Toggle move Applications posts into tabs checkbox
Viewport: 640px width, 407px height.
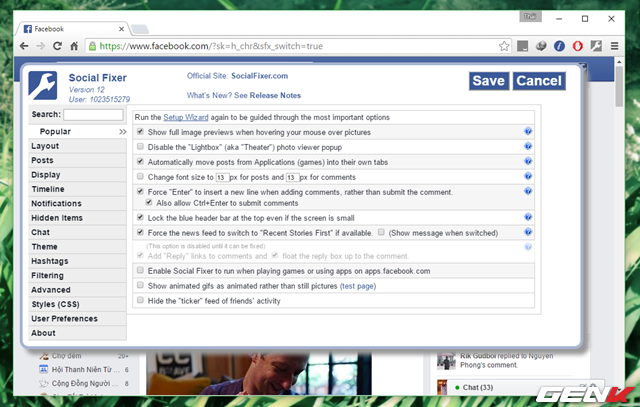tap(140, 161)
